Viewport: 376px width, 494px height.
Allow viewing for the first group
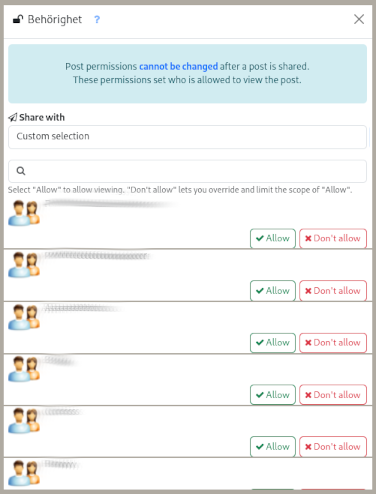point(273,238)
